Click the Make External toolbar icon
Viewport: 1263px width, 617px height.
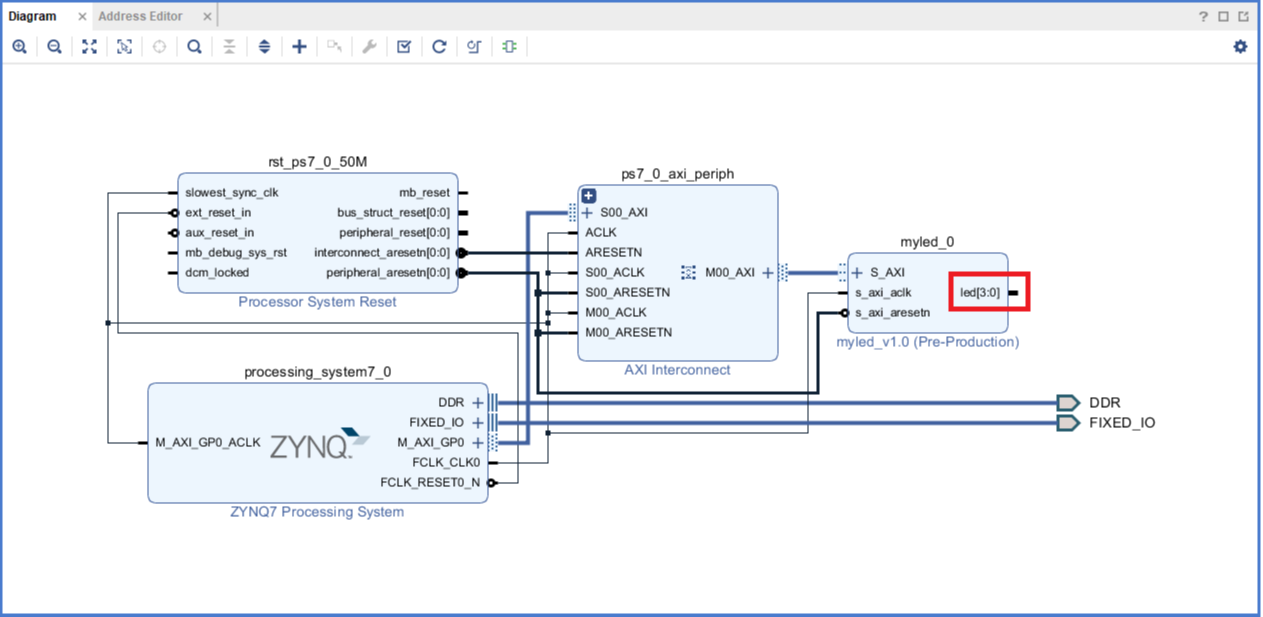pos(334,47)
